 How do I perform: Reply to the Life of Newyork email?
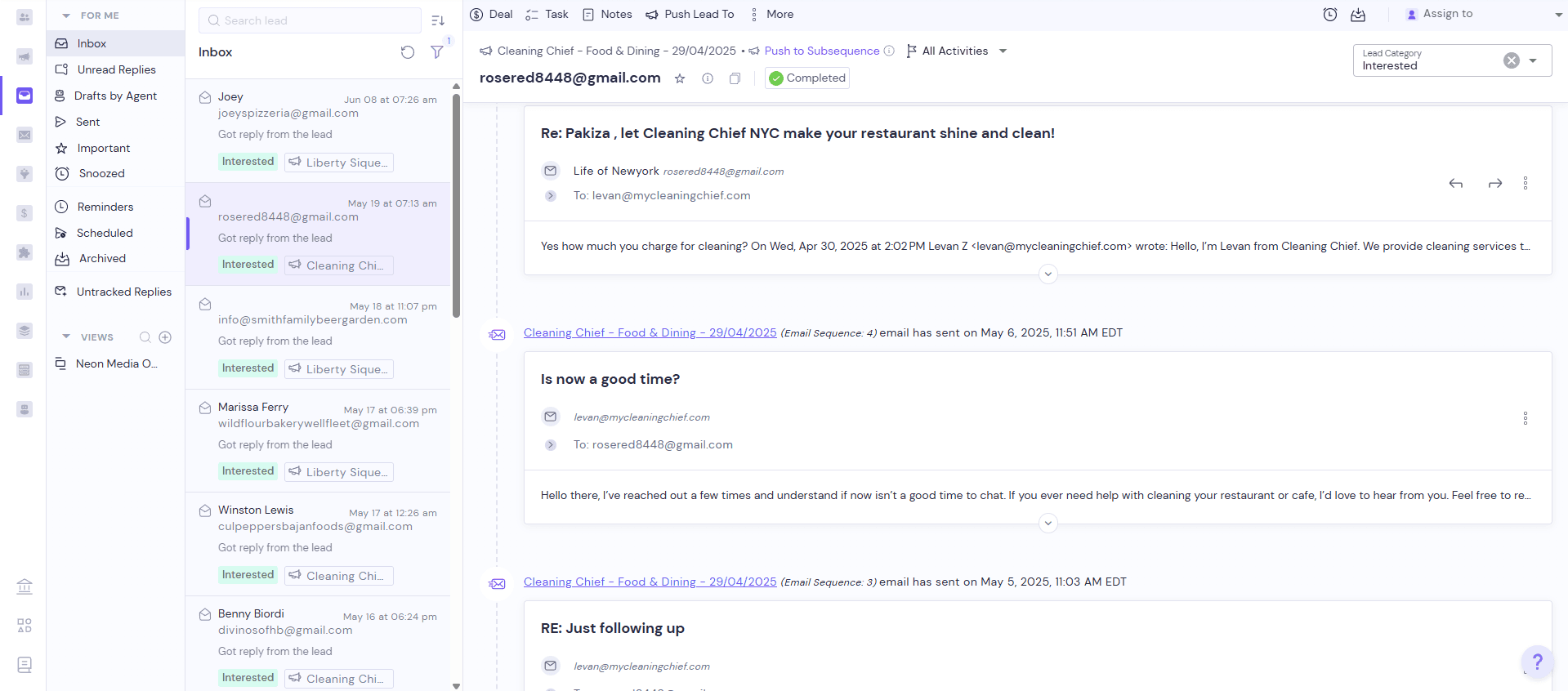1456,184
